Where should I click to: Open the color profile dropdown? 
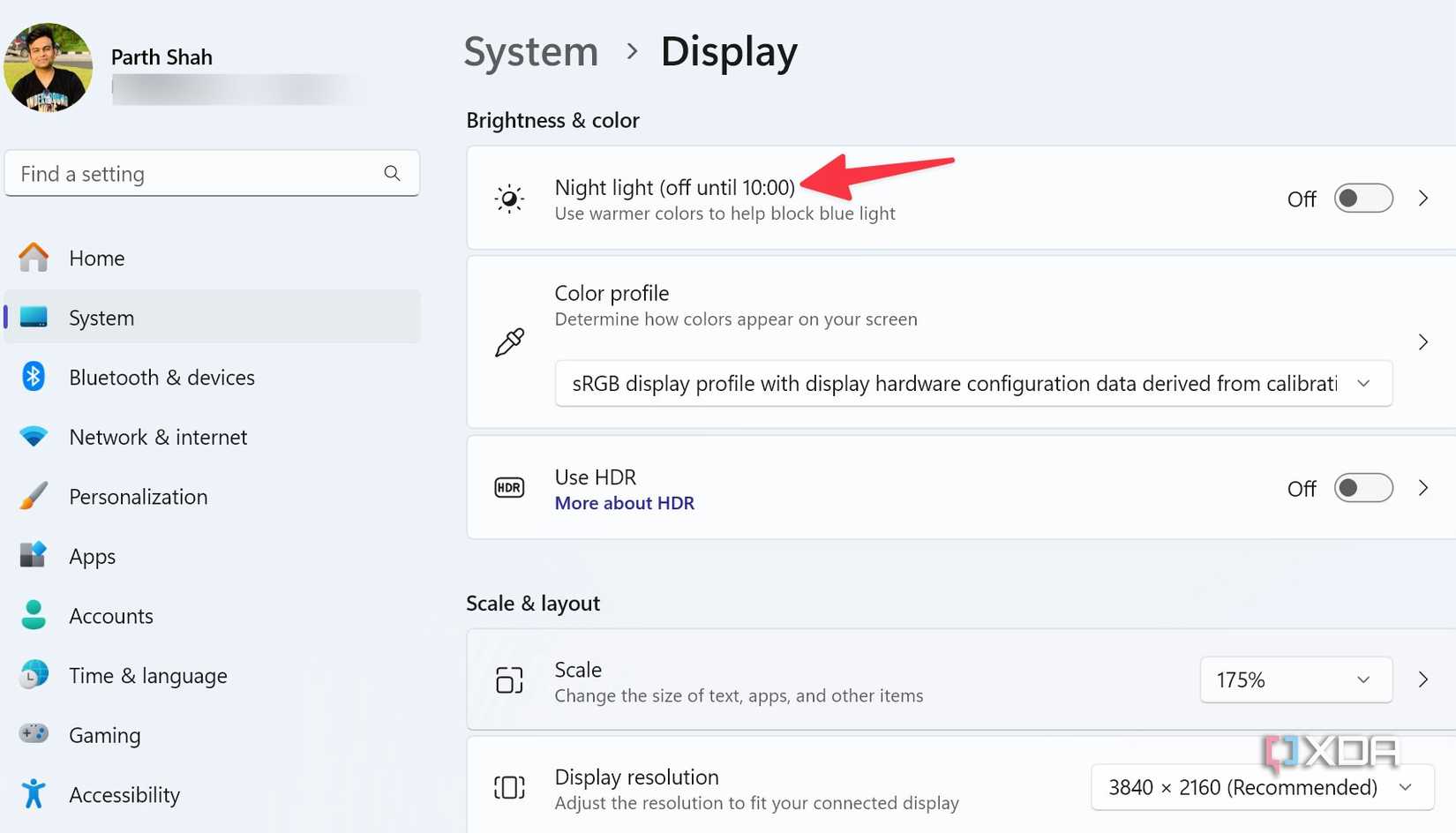pos(973,383)
